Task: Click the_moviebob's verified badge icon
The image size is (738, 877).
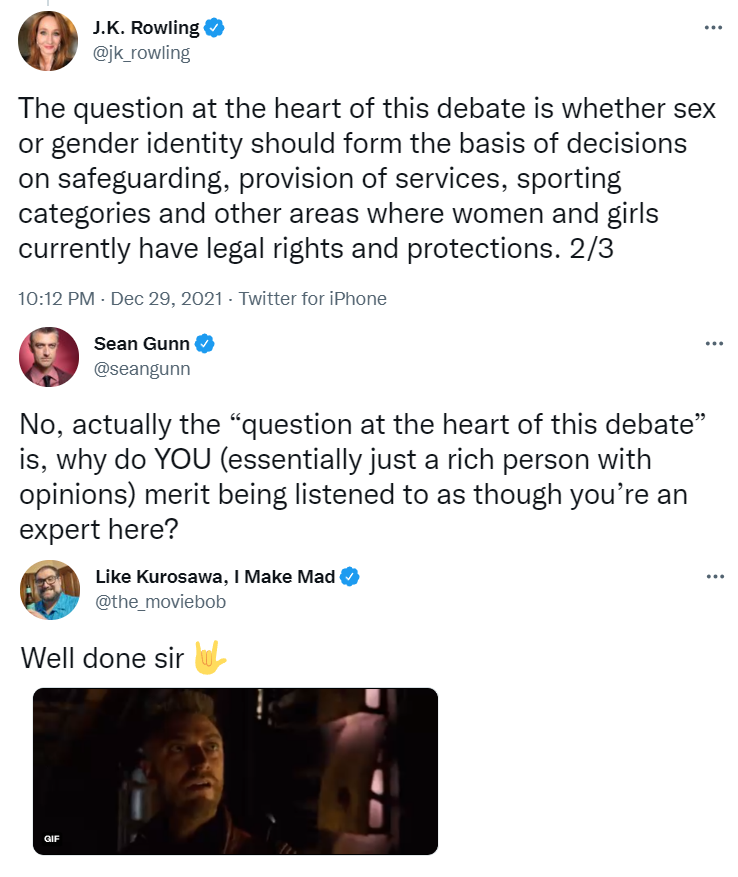Action: pos(350,576)
